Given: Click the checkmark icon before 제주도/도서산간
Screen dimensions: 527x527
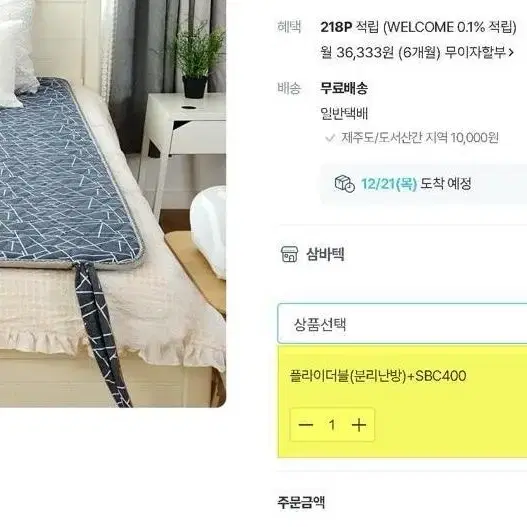Looking at the screenshot, I should [x=330, y=137].
